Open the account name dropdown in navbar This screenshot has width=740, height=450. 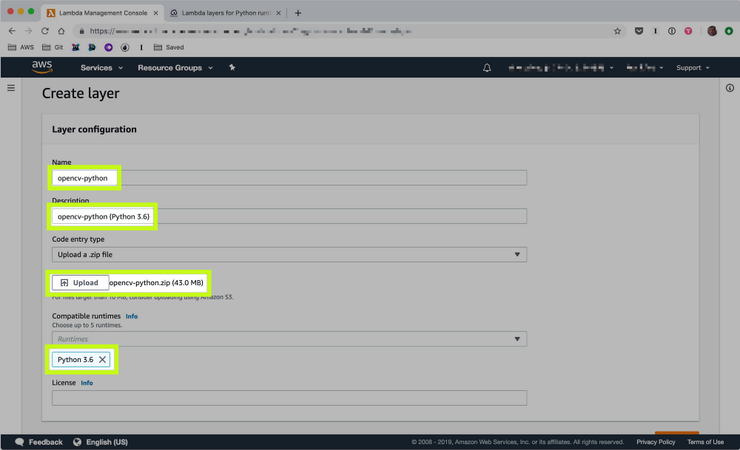pyautogui.click(x=561, y=68)
